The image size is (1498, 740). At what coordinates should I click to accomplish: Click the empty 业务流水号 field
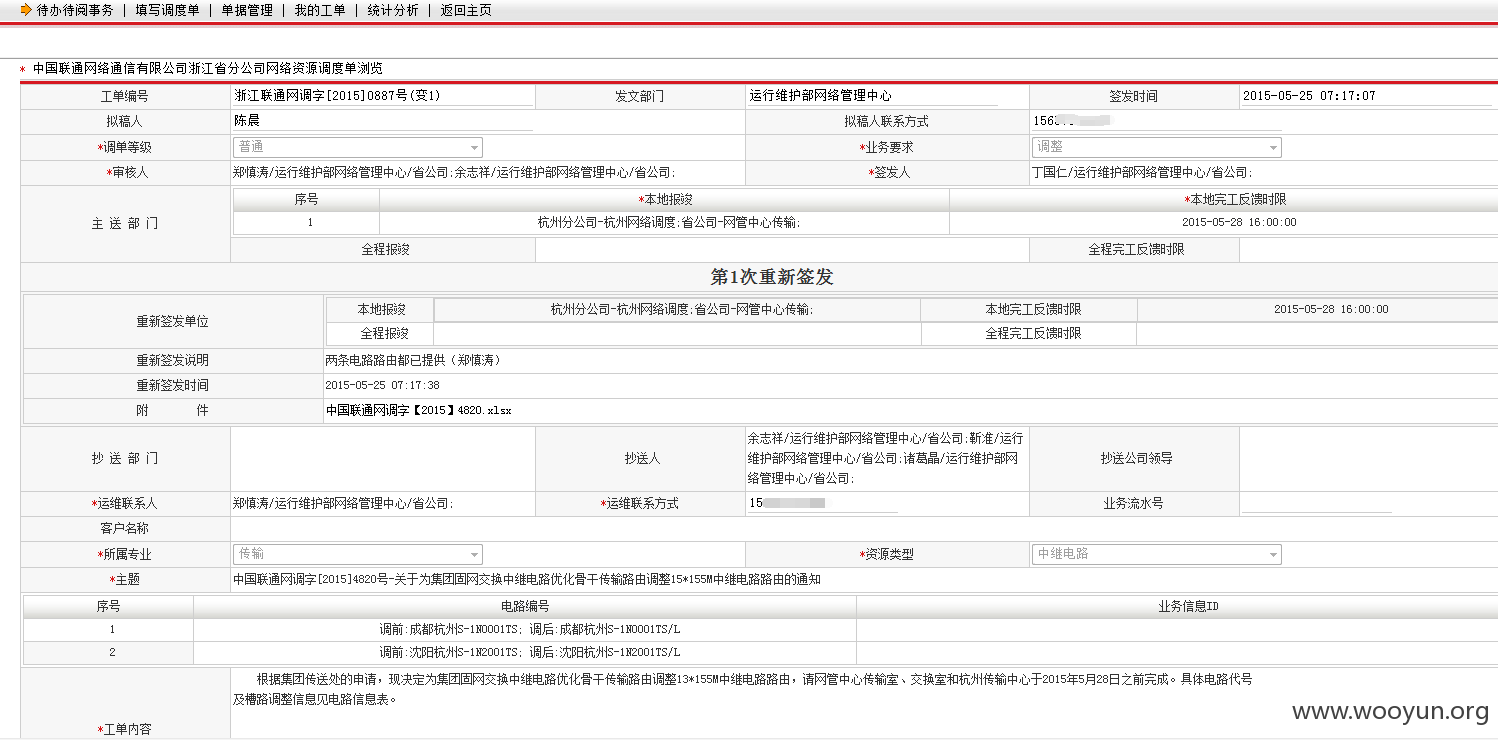click(x=1316, y=504)
